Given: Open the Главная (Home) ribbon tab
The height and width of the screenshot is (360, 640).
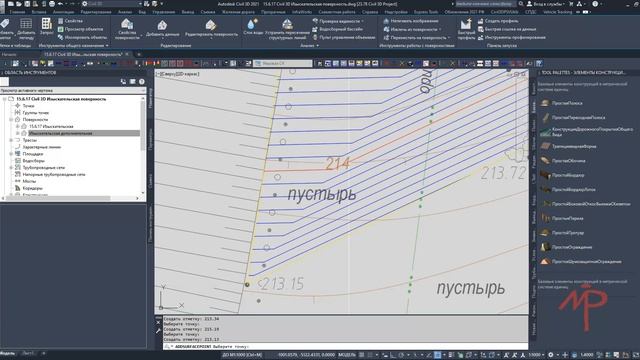Looking at the screenshot, I should [17, 12].
